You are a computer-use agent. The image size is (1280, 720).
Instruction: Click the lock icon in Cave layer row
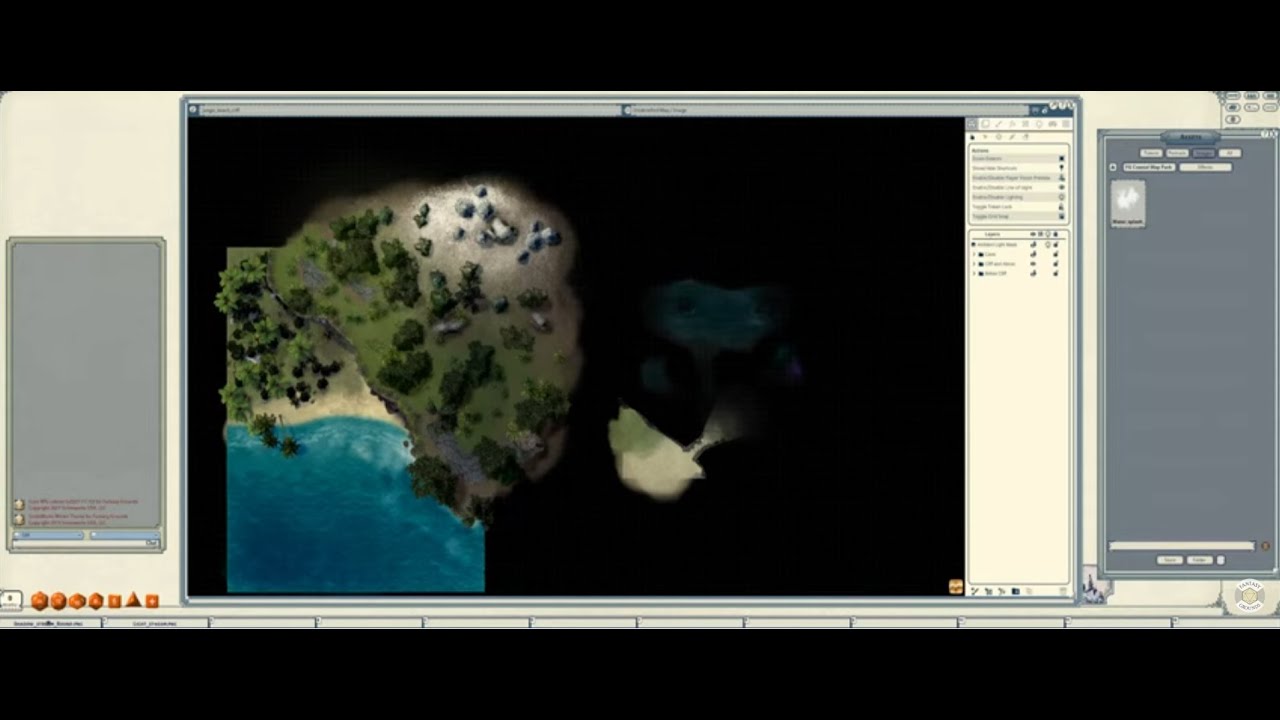[x=1055, y=254]
